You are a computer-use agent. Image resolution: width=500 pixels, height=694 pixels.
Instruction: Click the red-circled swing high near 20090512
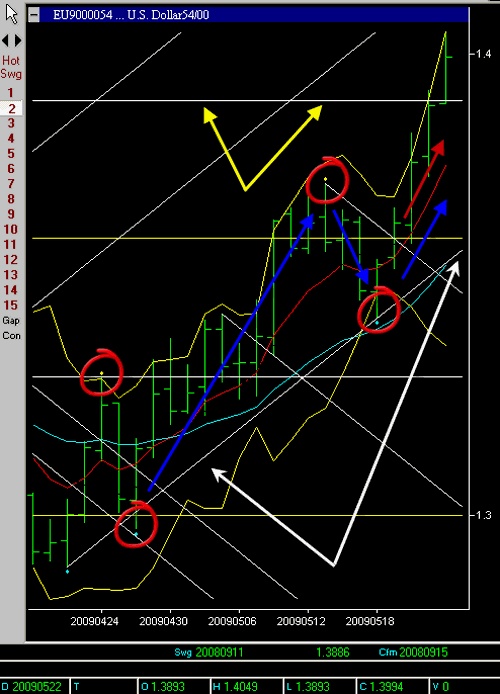[x=327, y=180]
